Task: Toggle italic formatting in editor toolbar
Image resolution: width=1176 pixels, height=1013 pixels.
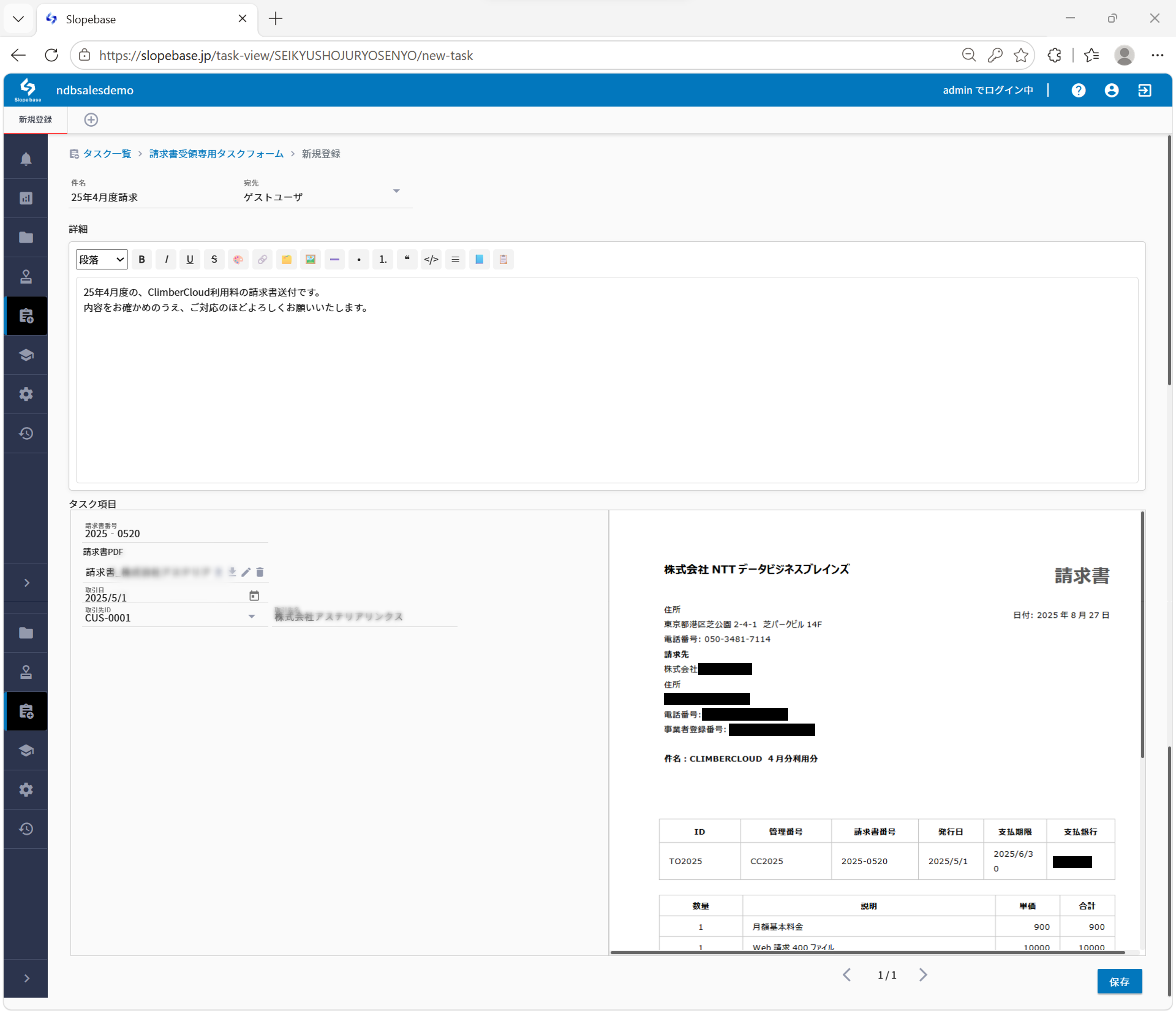Action: point(166,260)
